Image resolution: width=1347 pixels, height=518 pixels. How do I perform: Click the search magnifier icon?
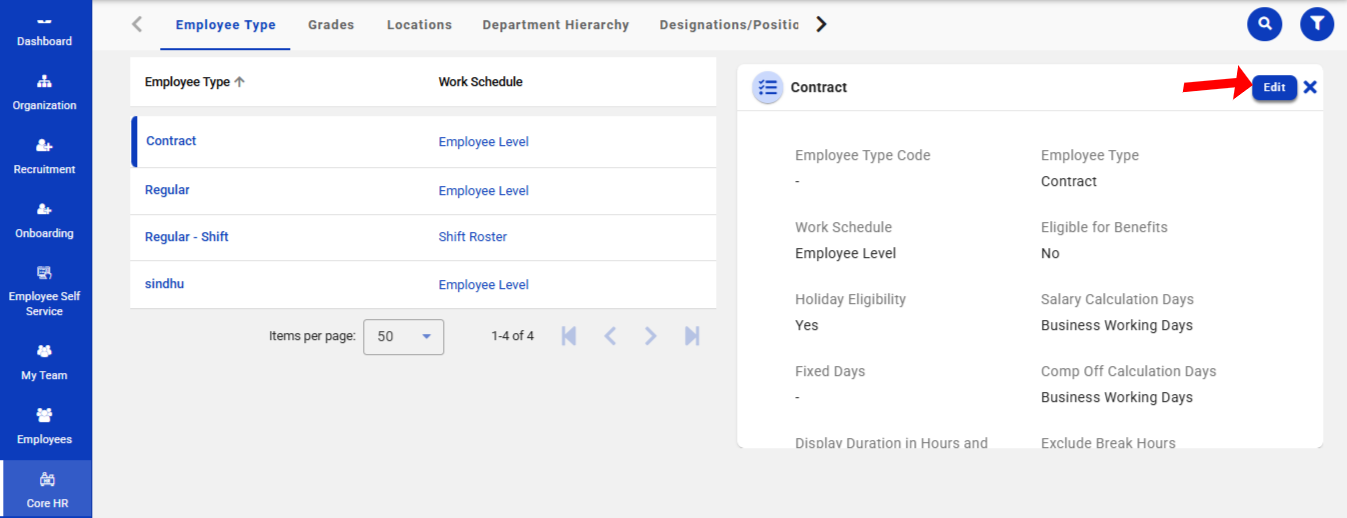coord(1264,24)
